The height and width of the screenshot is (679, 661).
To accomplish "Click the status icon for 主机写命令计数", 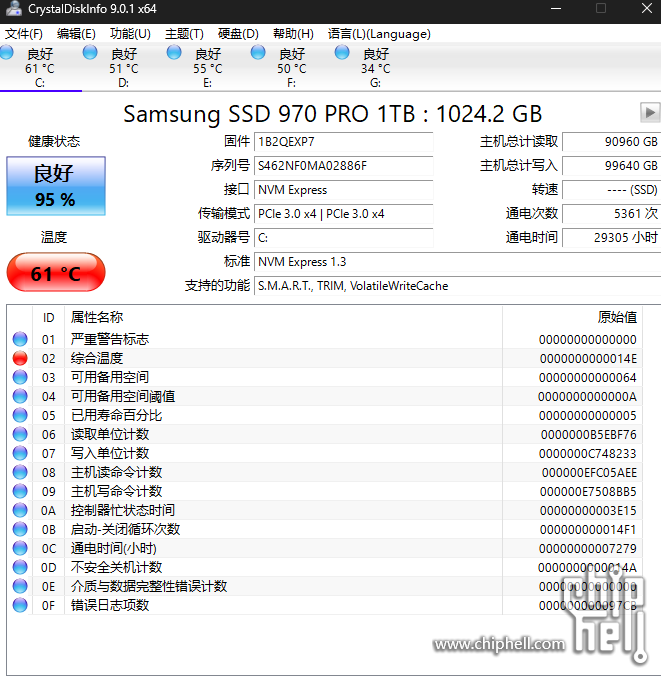I will [20, 491].
